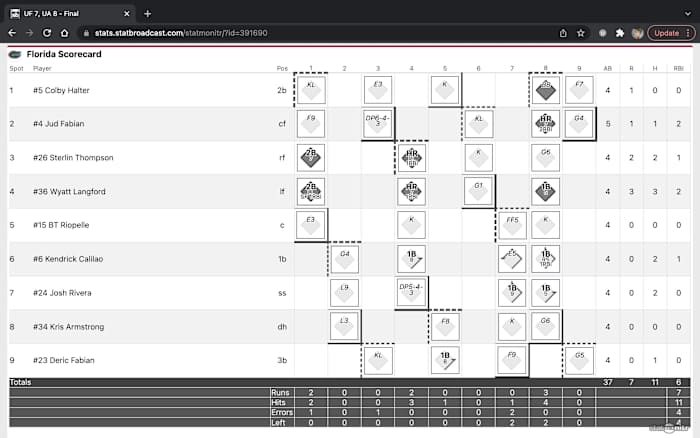
Task: Select Deric Fabian's inning 5 1B diamond
Action: coord(445,360)
